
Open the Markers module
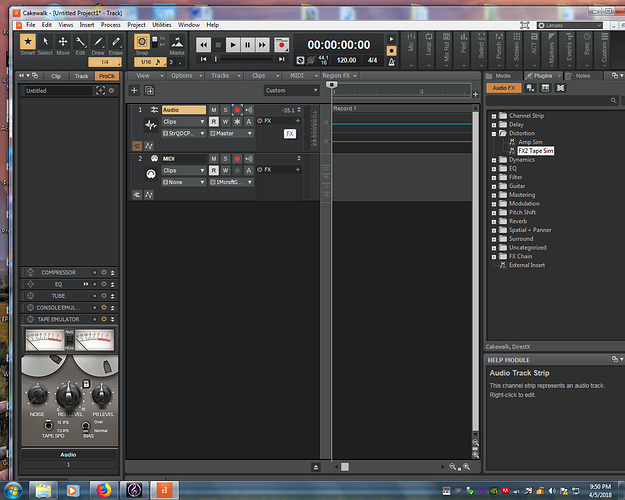(551, 49)
